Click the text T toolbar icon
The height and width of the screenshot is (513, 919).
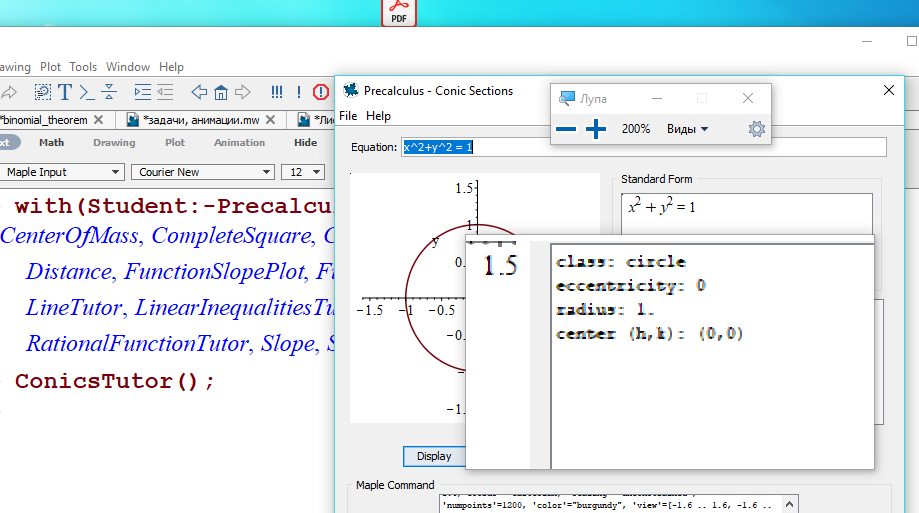click(x=64, y=92)
